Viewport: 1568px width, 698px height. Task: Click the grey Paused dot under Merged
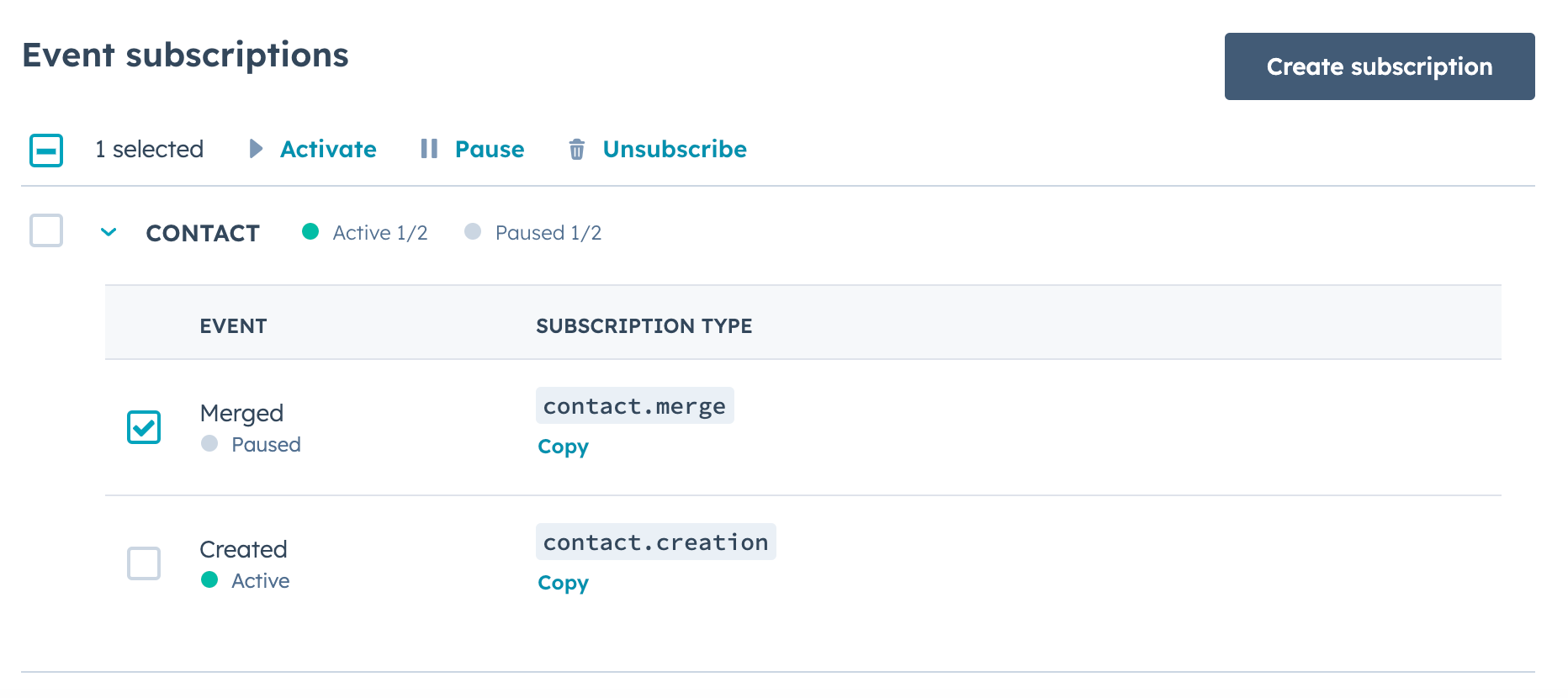tap(209, 444)
